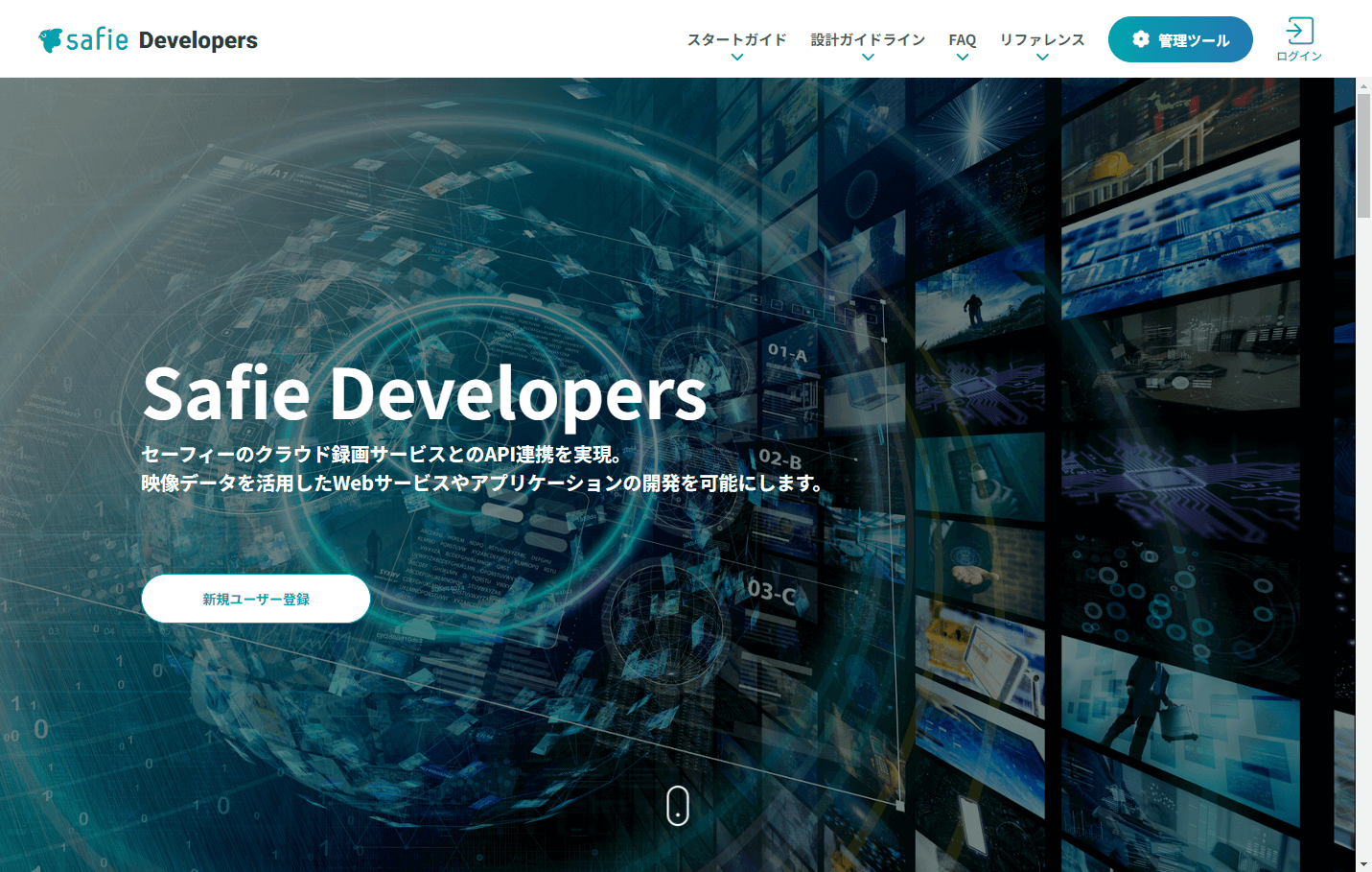1372x872 pixels.
Task: Click the scrollbar down arrow
Action: coord(1363,864)
